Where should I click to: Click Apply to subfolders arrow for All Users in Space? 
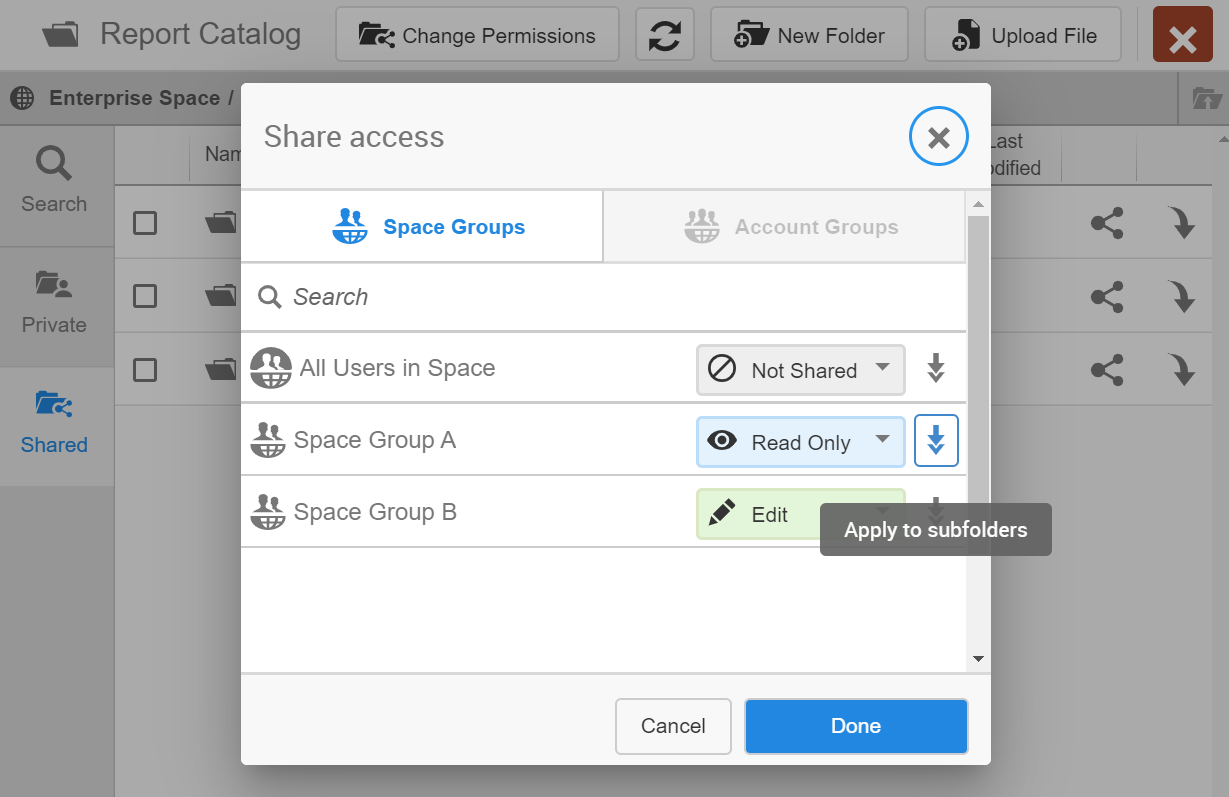tap(936, 369)
